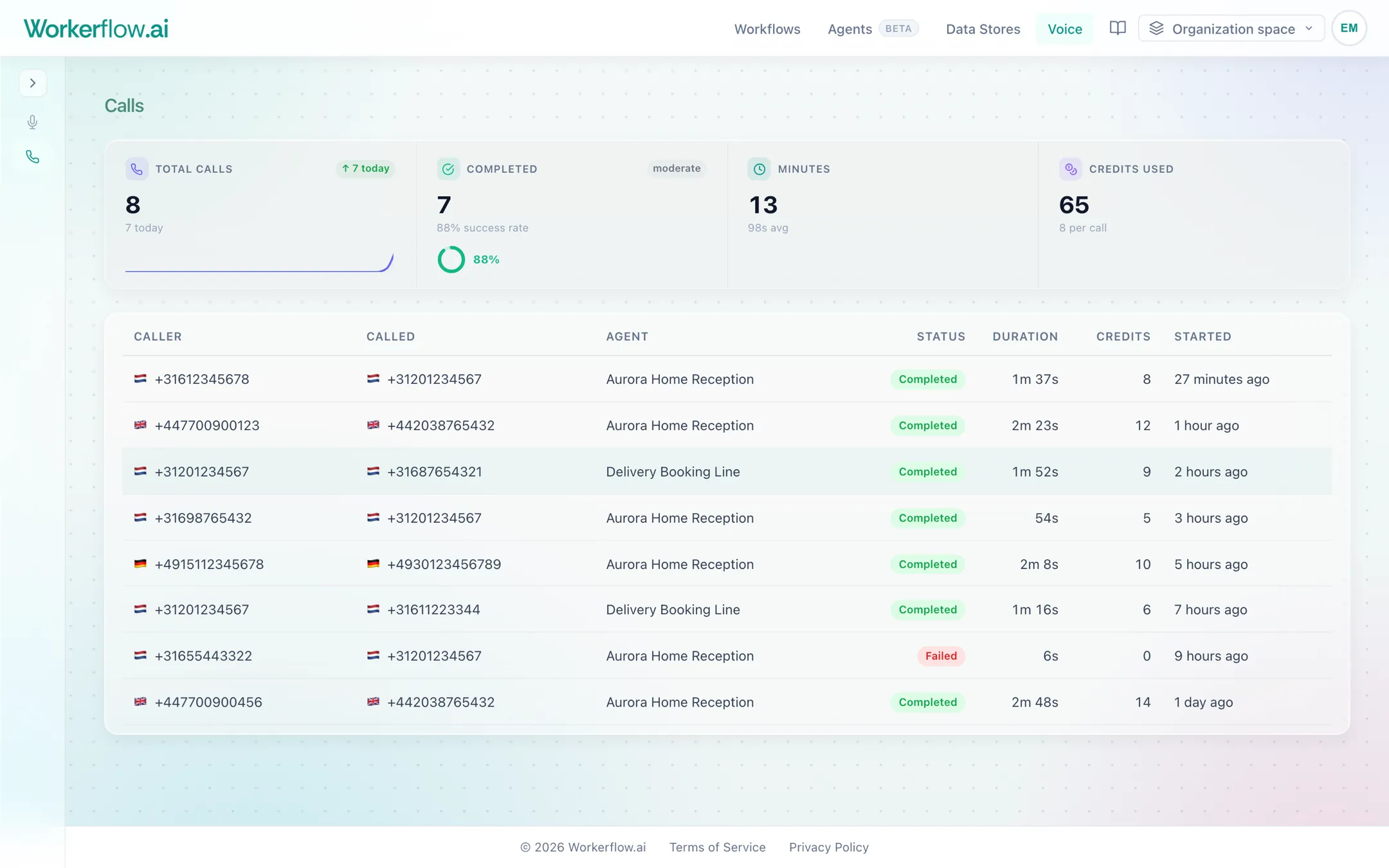
Task: Click the Minutes clock icon
Action: [759, 169]
